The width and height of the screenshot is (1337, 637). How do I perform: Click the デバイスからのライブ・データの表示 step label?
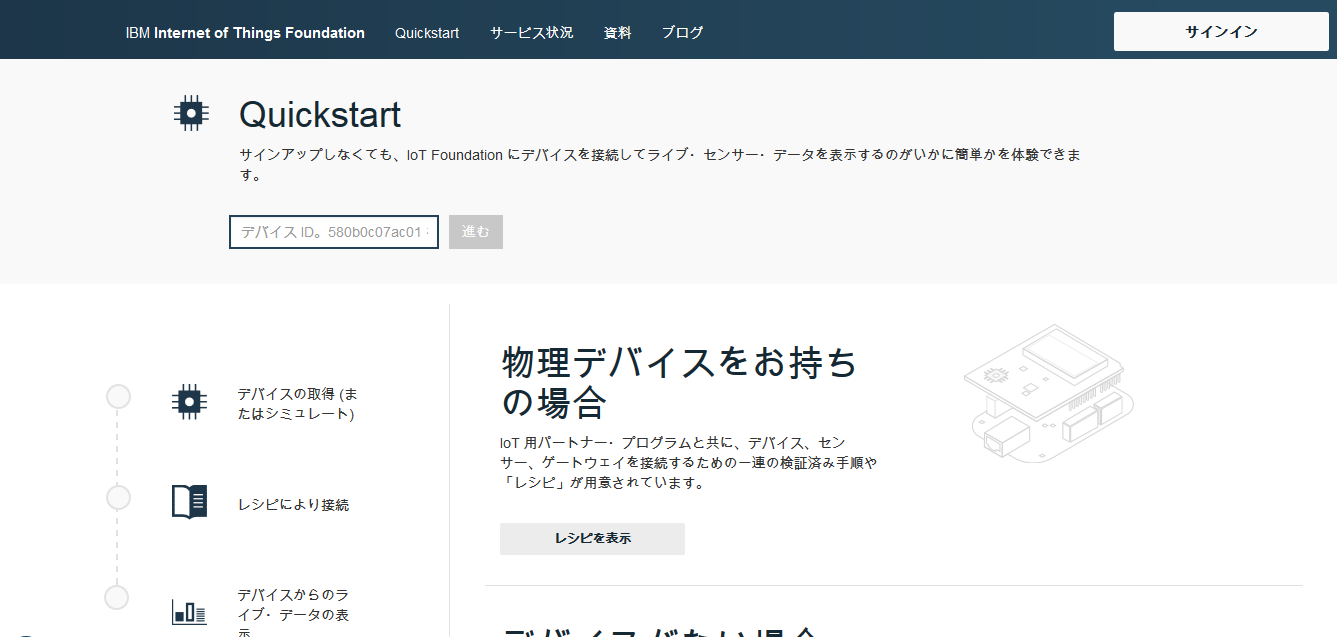coord(293,613)
